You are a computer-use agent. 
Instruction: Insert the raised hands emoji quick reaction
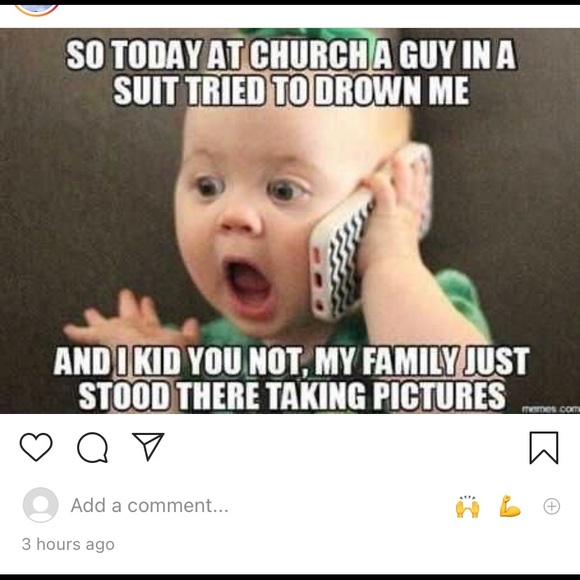468,506
